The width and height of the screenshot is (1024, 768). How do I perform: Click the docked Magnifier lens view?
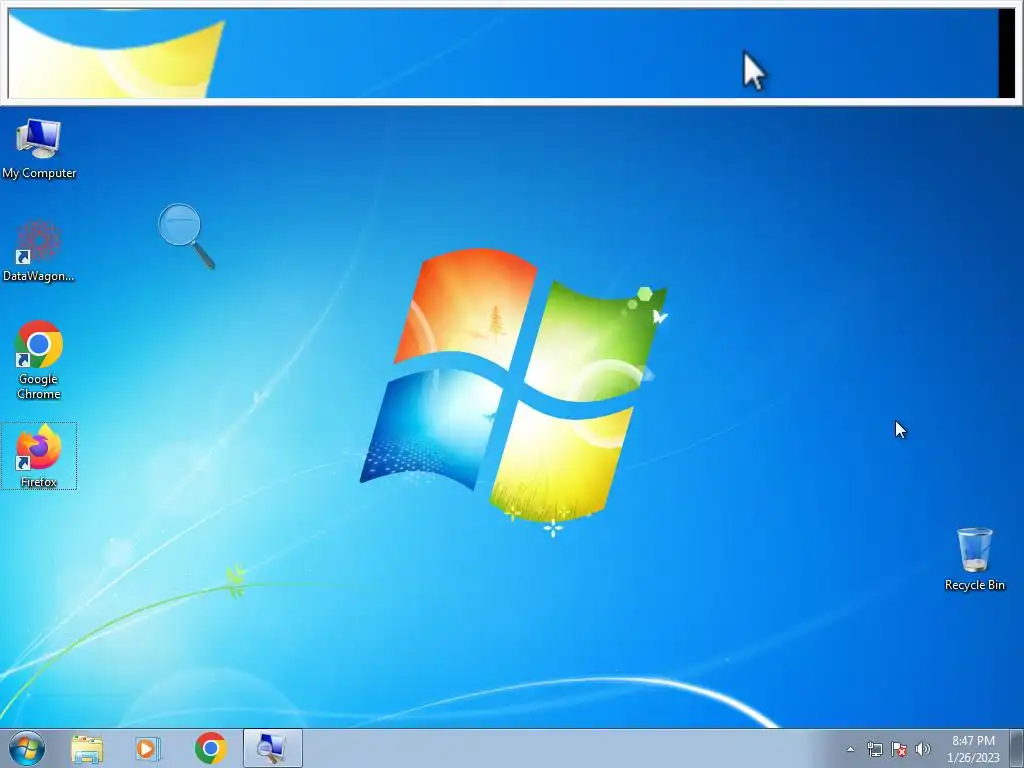511,54
